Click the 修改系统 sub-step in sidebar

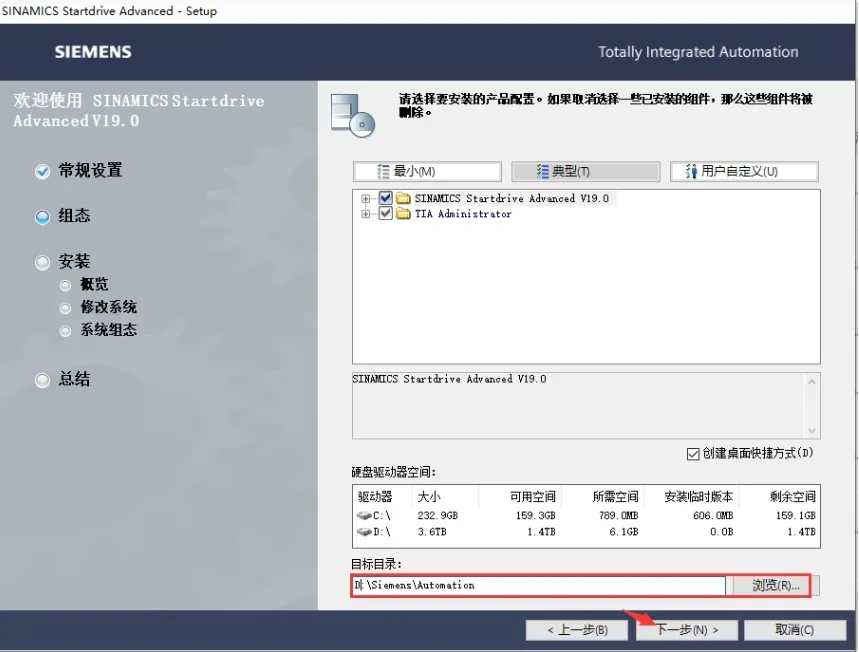108,307
